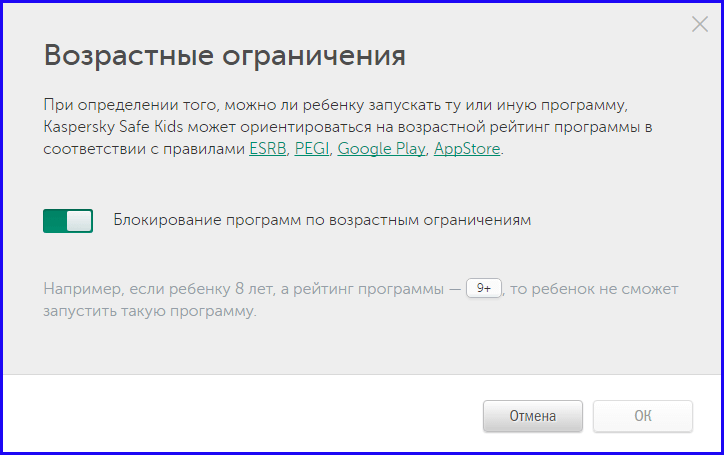This screenshot has height=455, width=724.
Task: Click the phrase 'в соответствии с правилами'
Action: [144, 149]
